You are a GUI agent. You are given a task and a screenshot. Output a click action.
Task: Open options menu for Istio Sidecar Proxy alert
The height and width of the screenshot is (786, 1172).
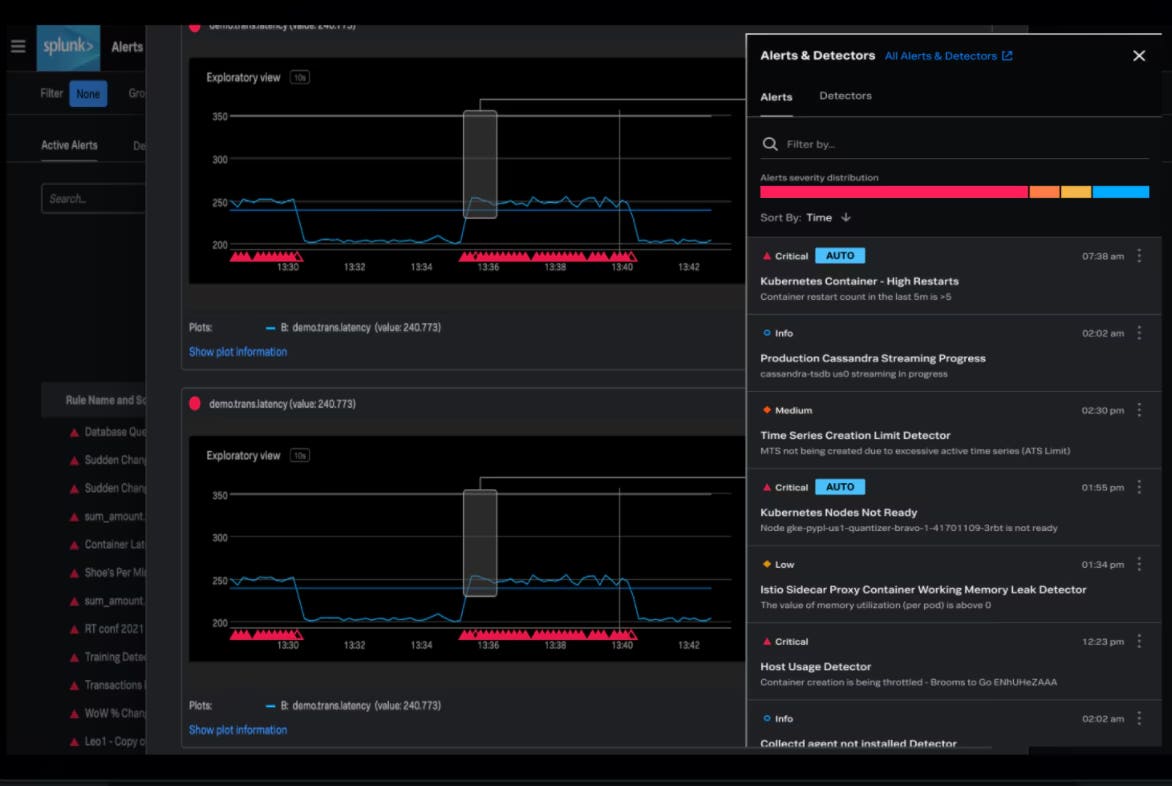coord(1139,564)
